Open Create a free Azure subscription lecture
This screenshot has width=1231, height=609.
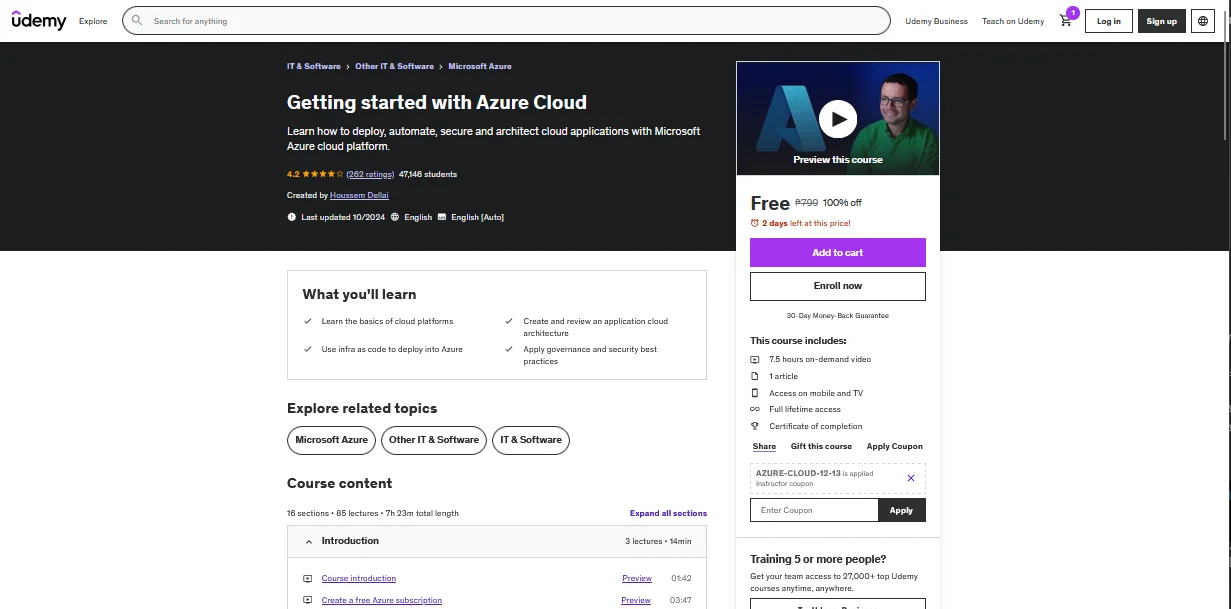click(382, 600)
